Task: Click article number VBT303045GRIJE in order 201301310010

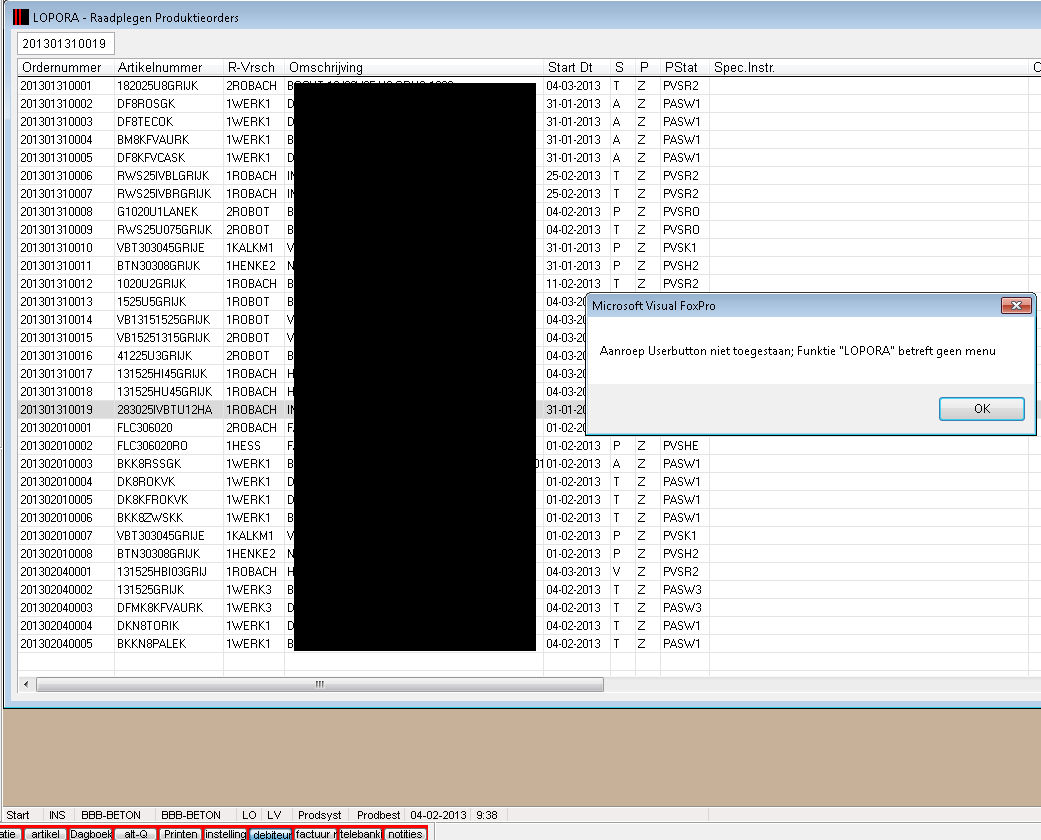Action: pos(161,248)
